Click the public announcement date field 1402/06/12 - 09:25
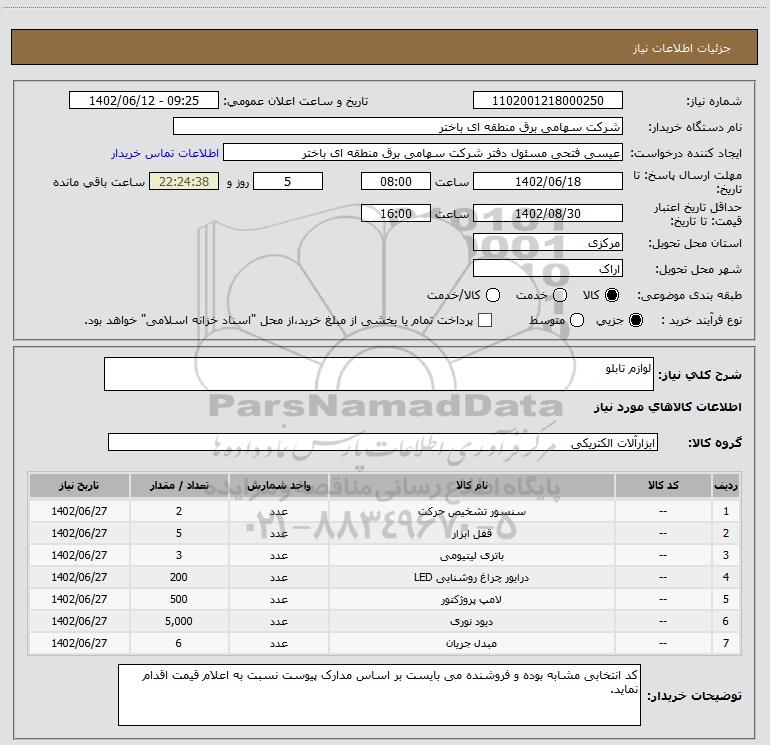Screen dimensions: 770x745 point(144,100)
